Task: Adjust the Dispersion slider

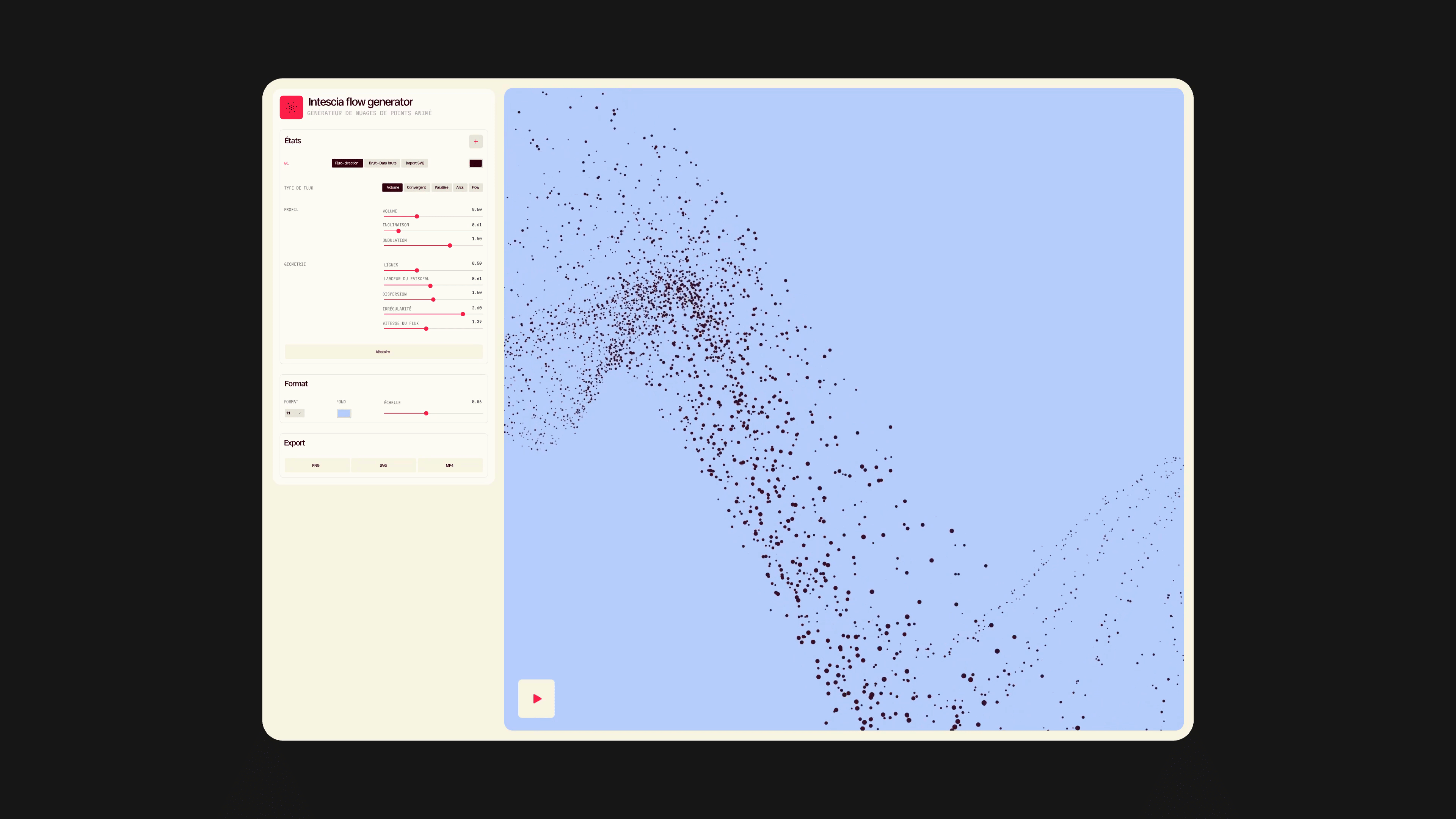Action: (x=433, y=300)
